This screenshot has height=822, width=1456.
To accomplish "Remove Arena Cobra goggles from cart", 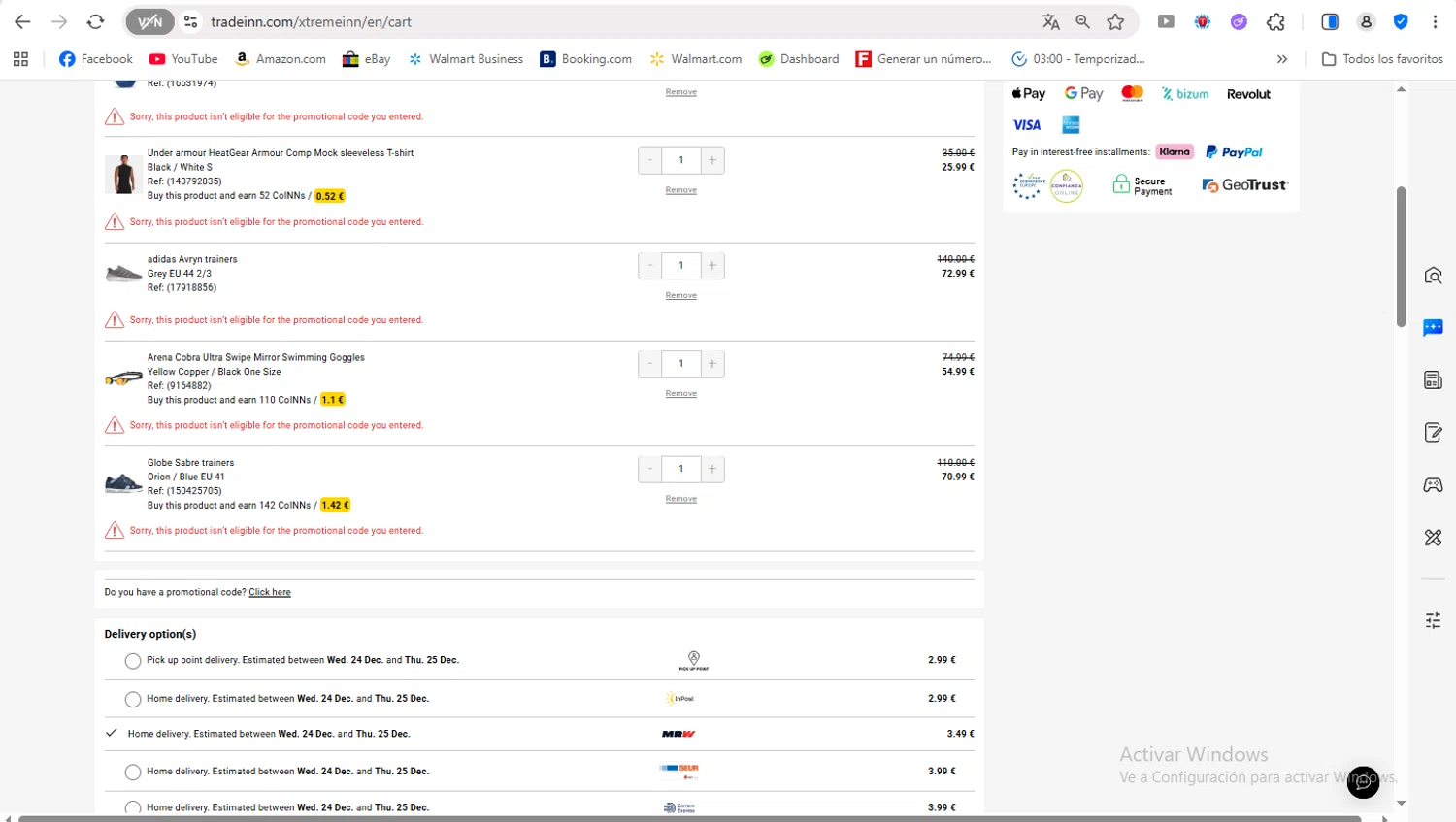I will click(x=681, y=394).
